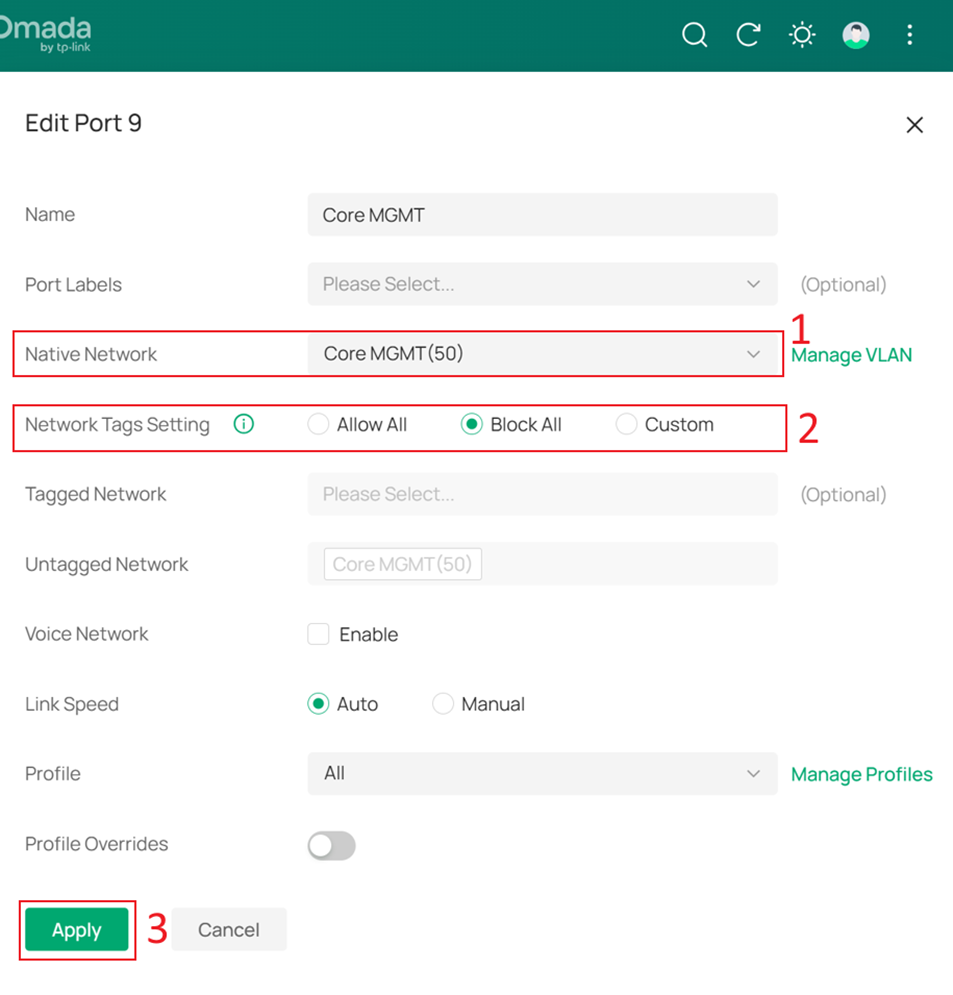View the Network Tags Setting info icon
This screenshot has height=995, width=953.
coord(243,424)
